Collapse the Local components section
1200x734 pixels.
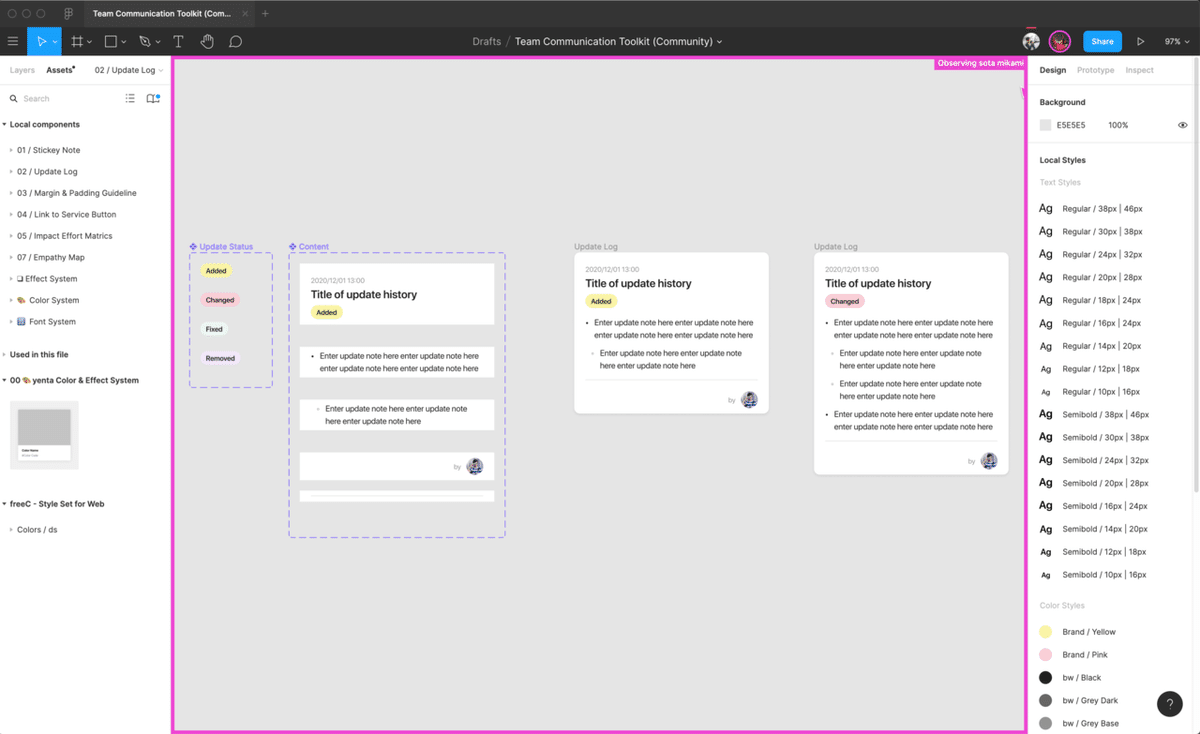point(5,125)
